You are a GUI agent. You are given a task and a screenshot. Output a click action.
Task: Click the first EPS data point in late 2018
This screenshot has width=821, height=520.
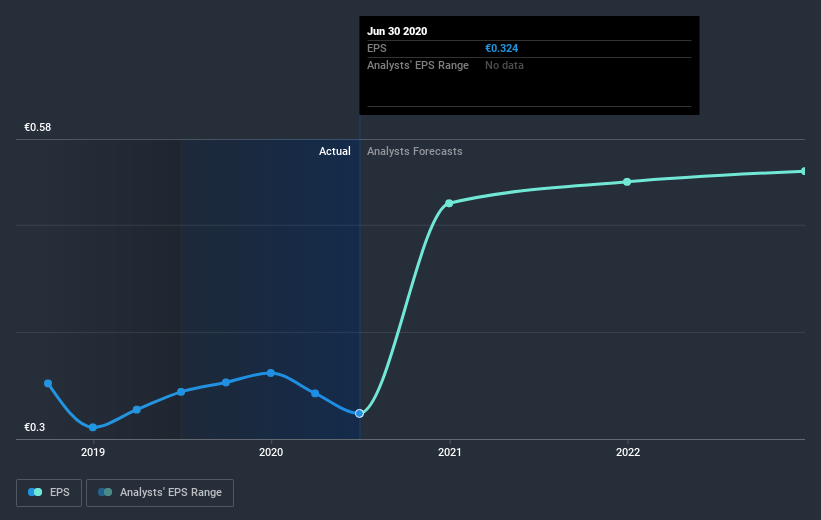pyautogui.click(x=48, y=383)
